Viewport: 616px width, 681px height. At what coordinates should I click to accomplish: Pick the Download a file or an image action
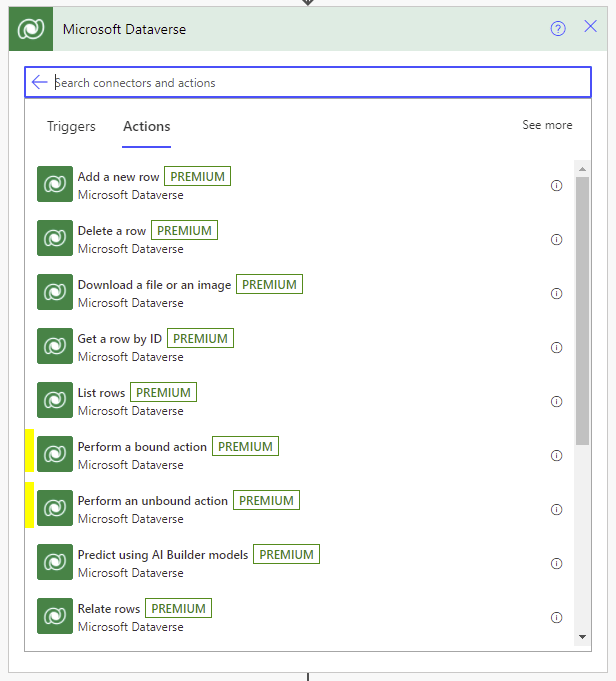point(300,292)
